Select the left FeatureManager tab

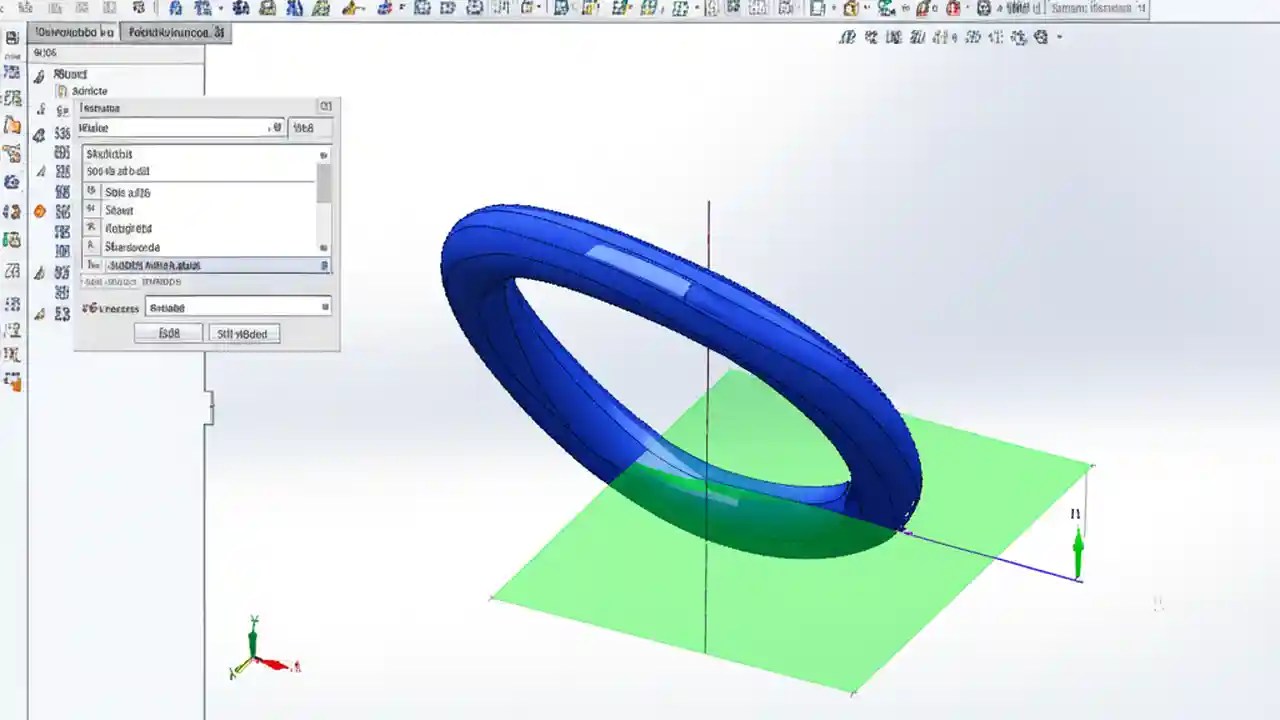(x=70, y=32)
